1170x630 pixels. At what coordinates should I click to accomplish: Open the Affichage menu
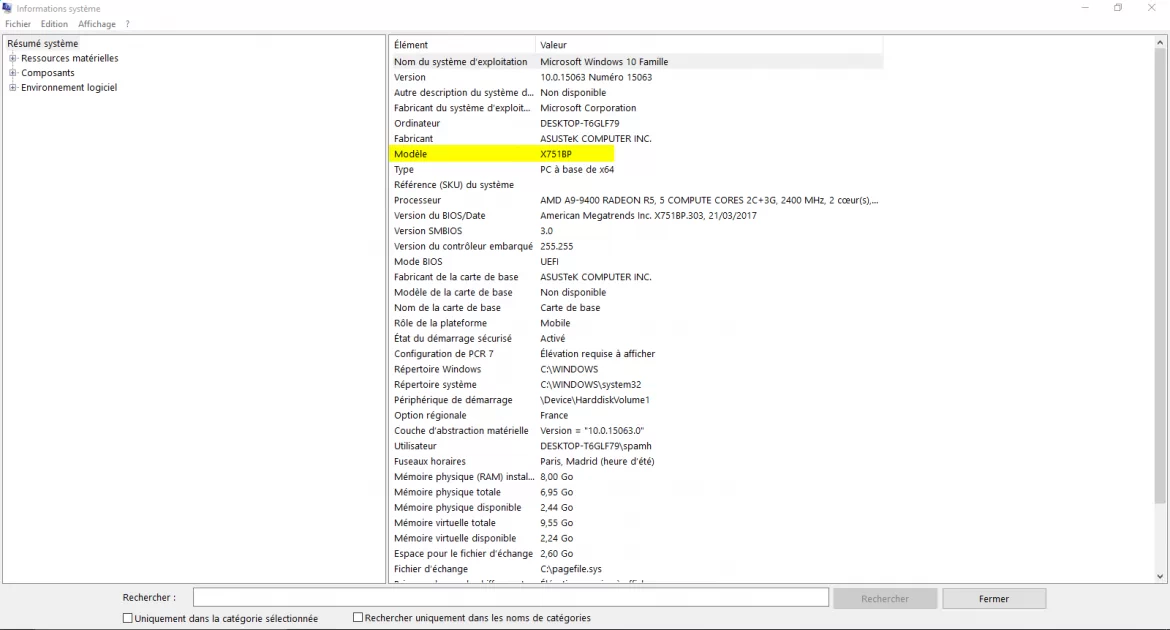coord(96,23)
